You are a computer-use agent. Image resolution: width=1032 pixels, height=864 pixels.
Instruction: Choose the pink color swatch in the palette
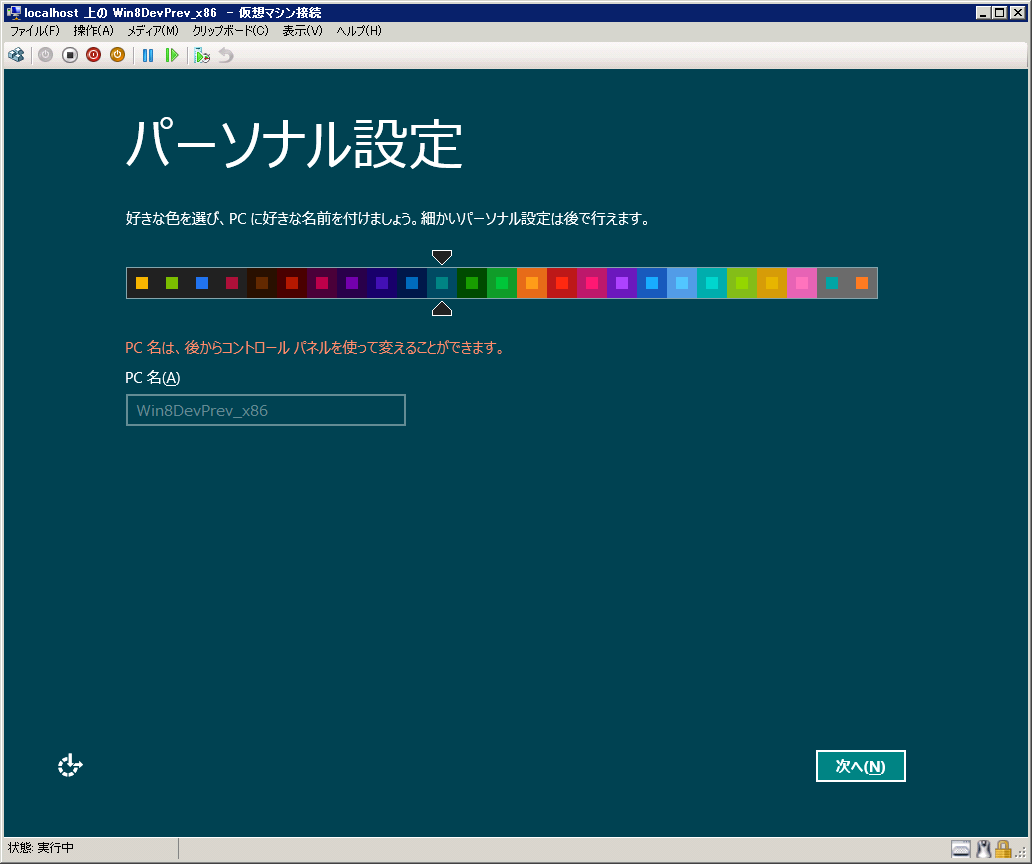pos(802,283)
